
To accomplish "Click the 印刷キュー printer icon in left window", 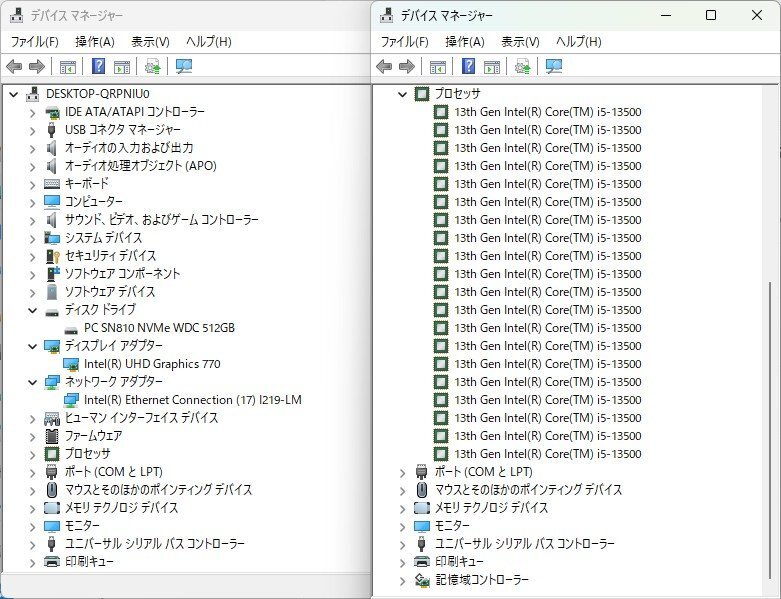I will pyautogui.click(x=52, y=562).
